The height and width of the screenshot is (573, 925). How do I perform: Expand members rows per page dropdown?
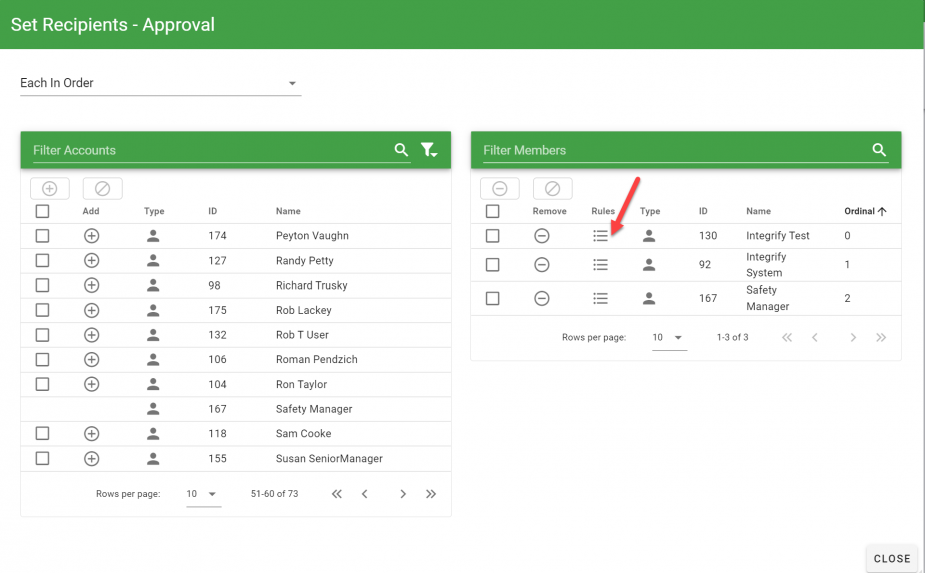(669, 338)
